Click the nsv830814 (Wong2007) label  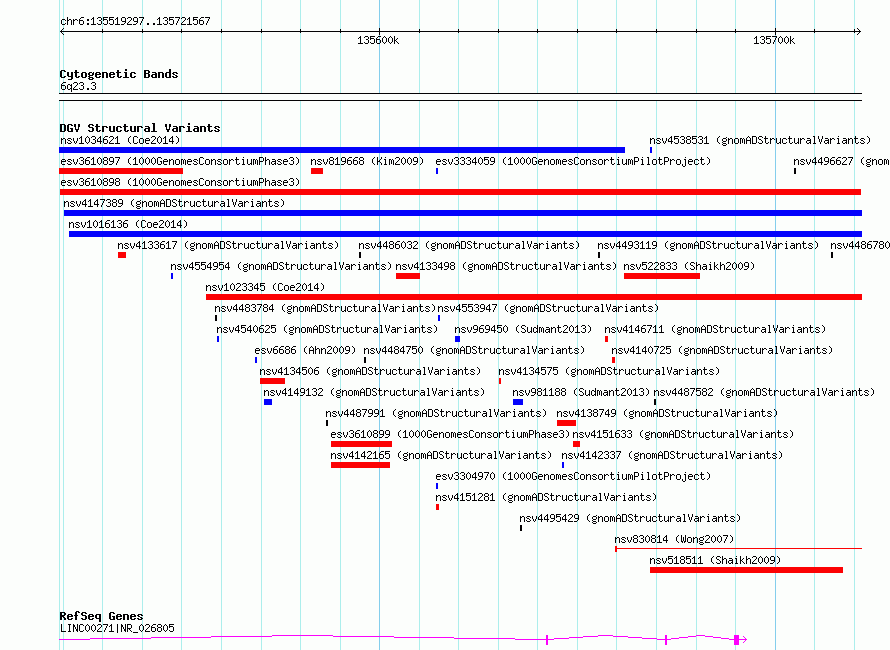(x=674, y=539)
